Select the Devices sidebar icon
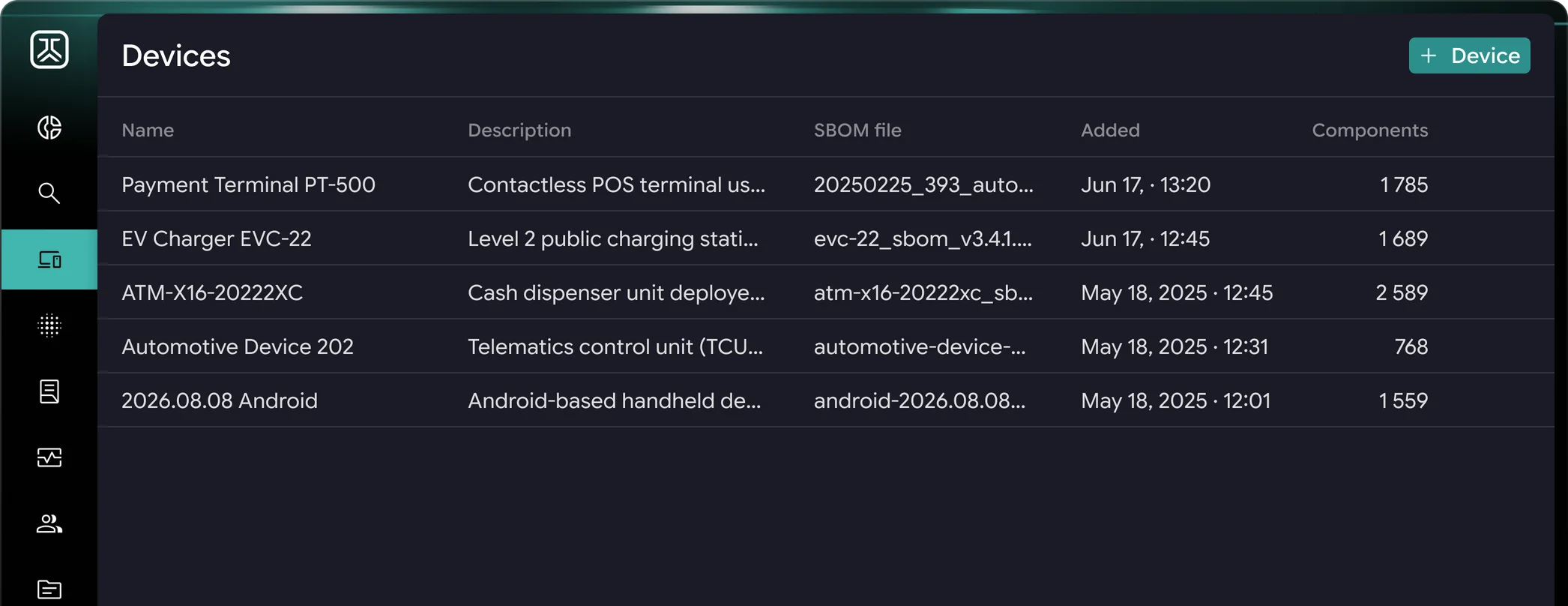The height and width of the screenshot is (606, 1568). tap(49, 259)
